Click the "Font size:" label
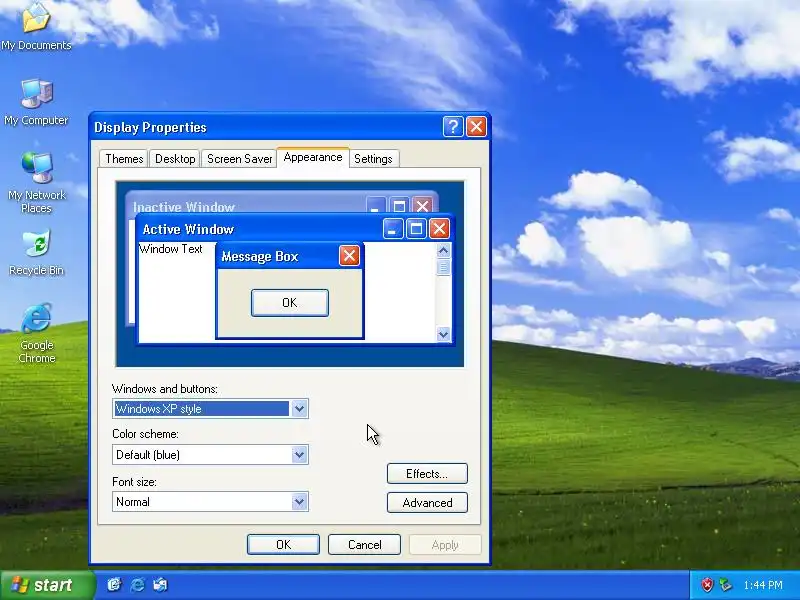Image resolution: width=800 pixels, height=600 pixels. [134, 482]
